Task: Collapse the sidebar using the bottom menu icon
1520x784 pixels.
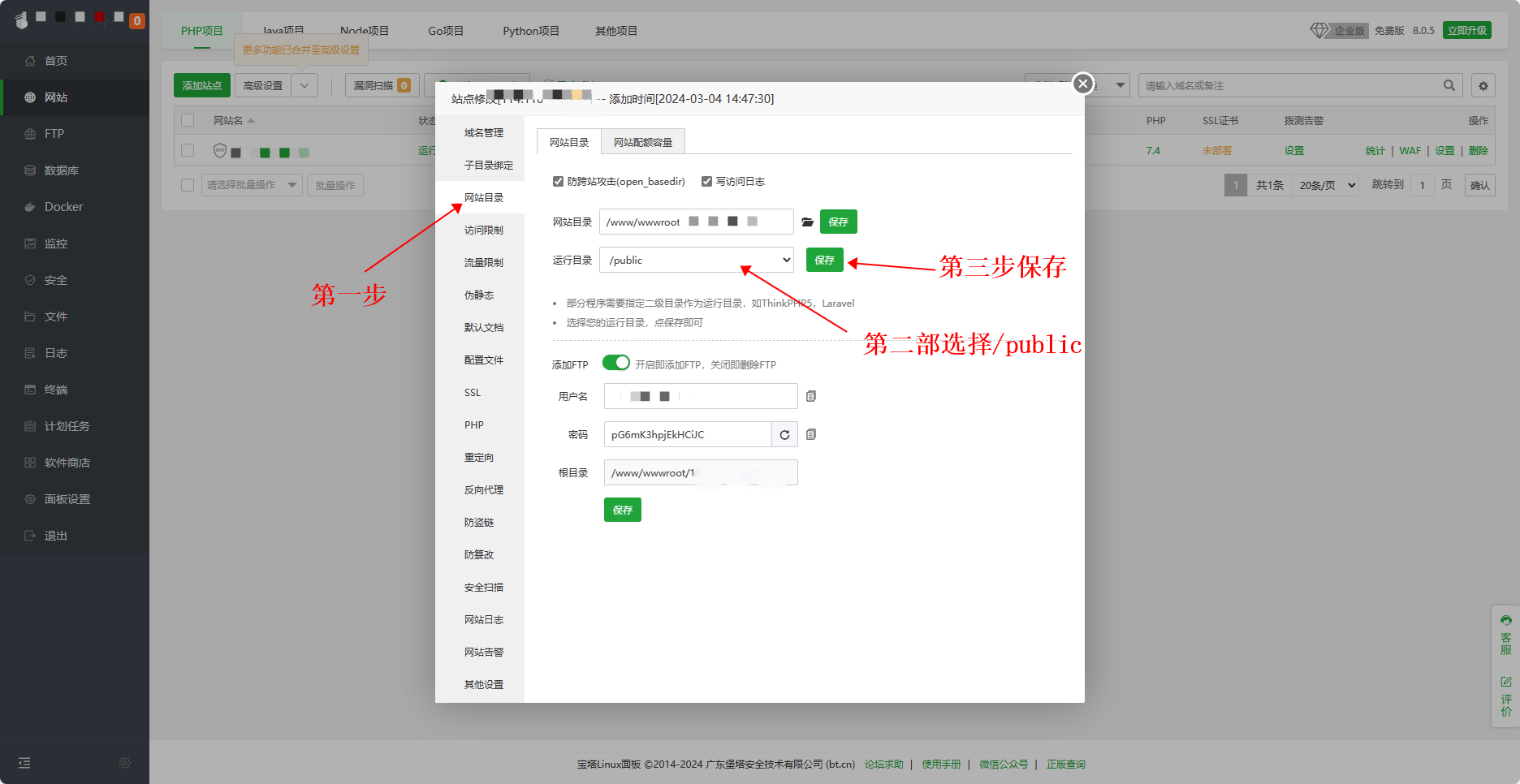Action: point(24,763)
